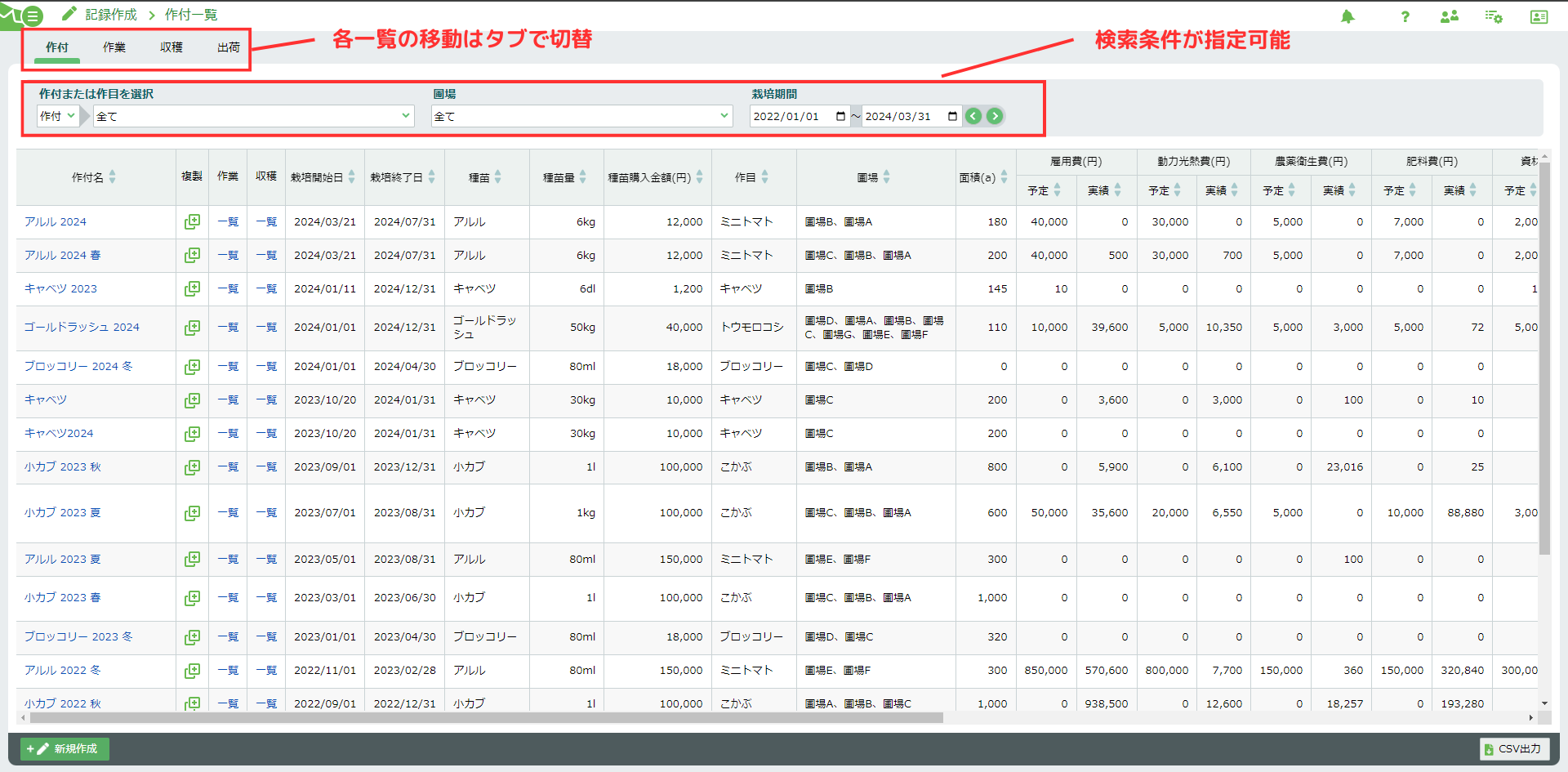Image resolution: width=1568 pixels, height=772 pixels.
Task: Switch to the 収穫 tab
Action: click(171, 47)
